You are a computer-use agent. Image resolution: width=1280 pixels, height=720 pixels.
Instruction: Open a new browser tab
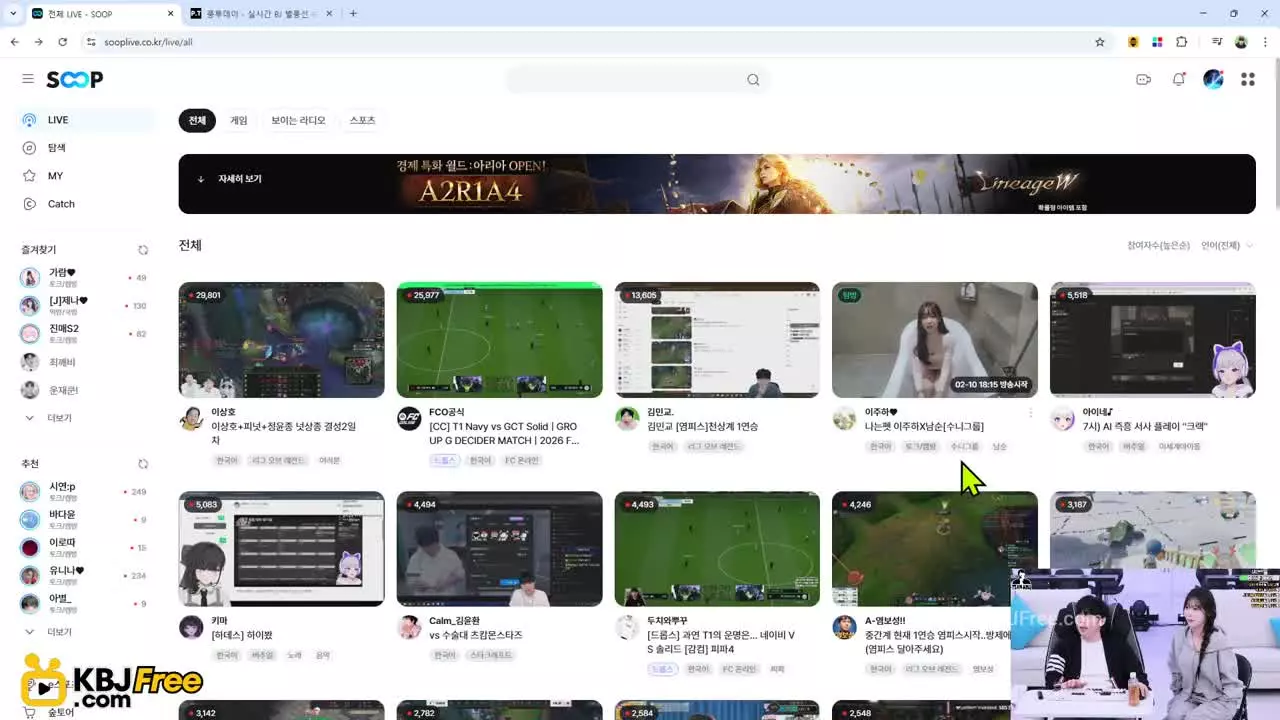(353, 14)
